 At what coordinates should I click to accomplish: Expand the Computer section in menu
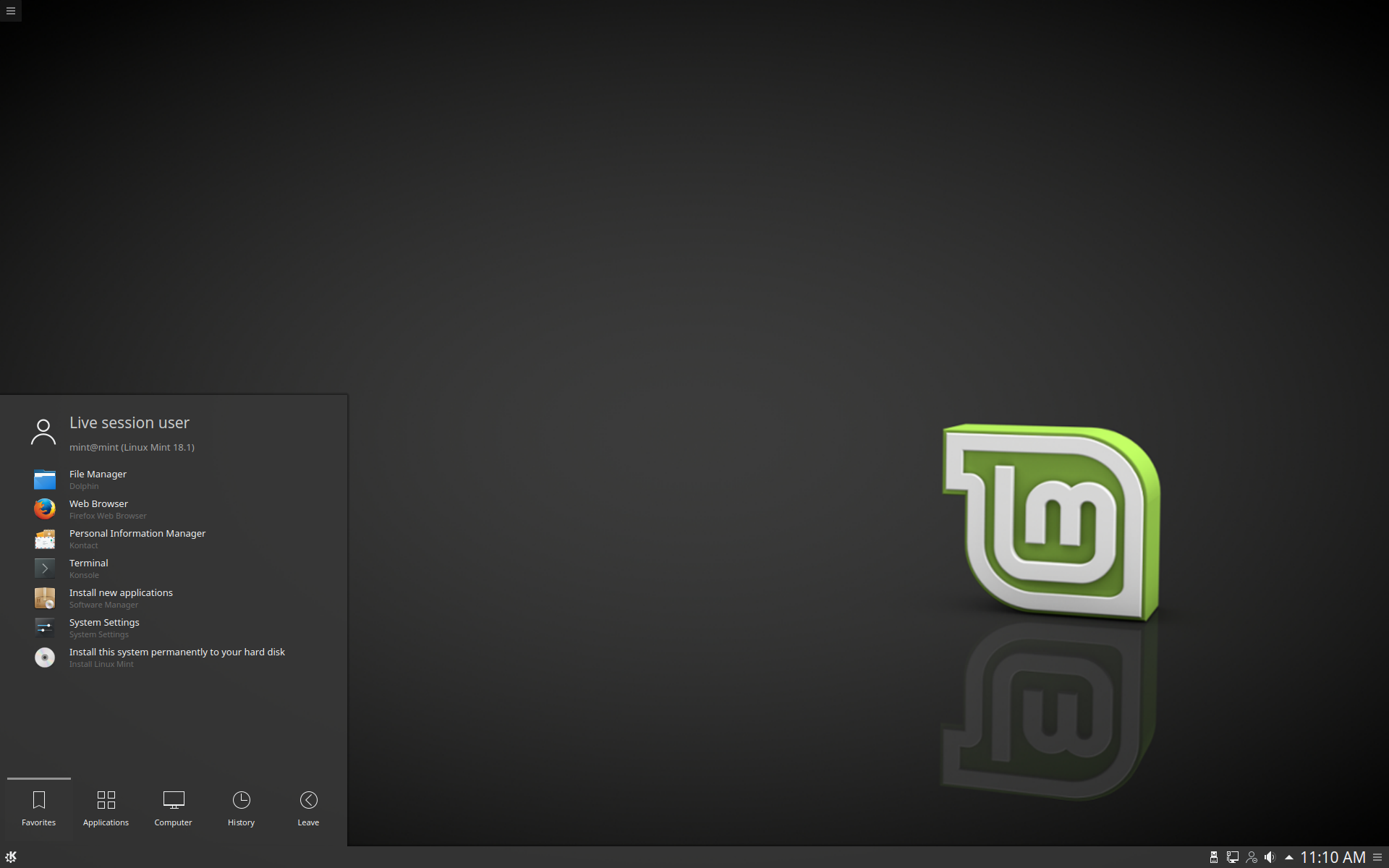coord(173,806)
